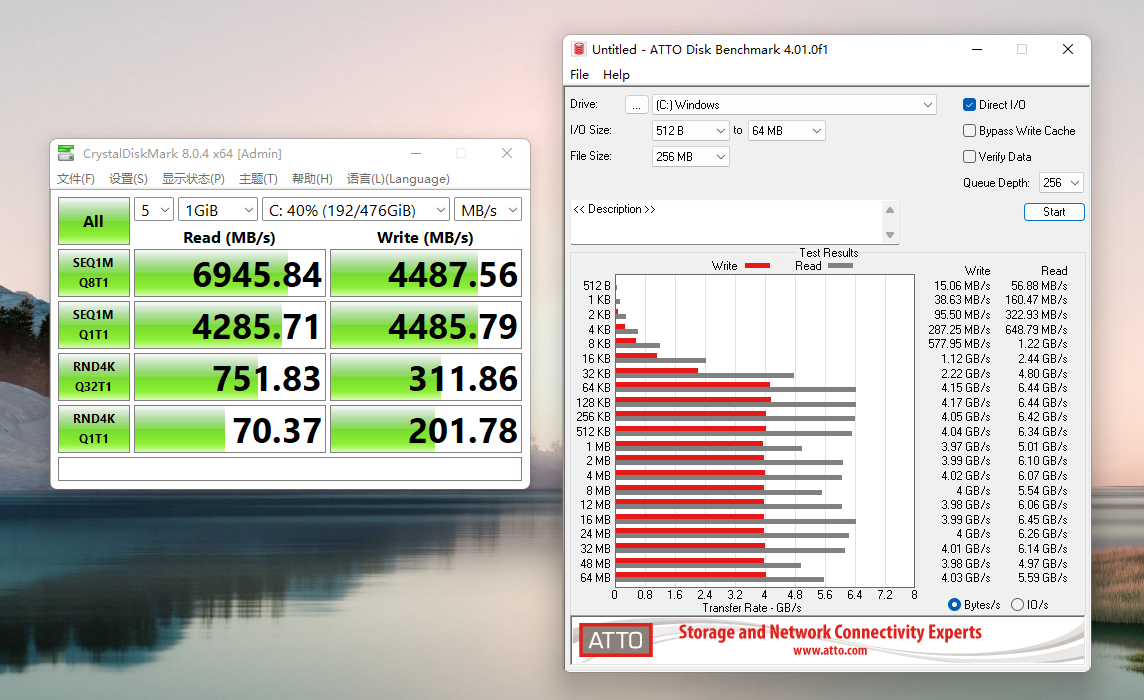Screen dimensions: 1144x700
Task: Open the ATTO Help menu
Action: [x=616, y=74]
